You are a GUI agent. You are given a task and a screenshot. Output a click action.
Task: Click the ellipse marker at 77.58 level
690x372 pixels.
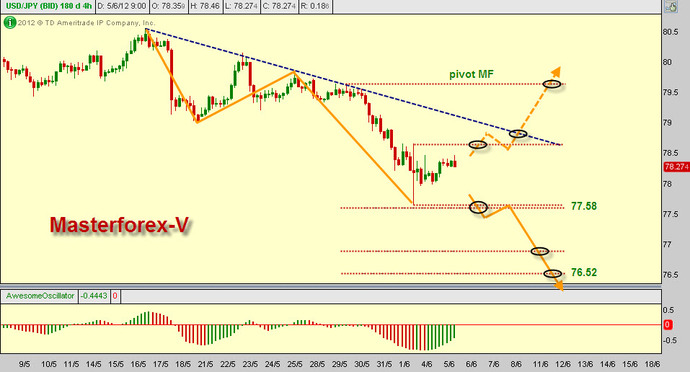[478, 207]
